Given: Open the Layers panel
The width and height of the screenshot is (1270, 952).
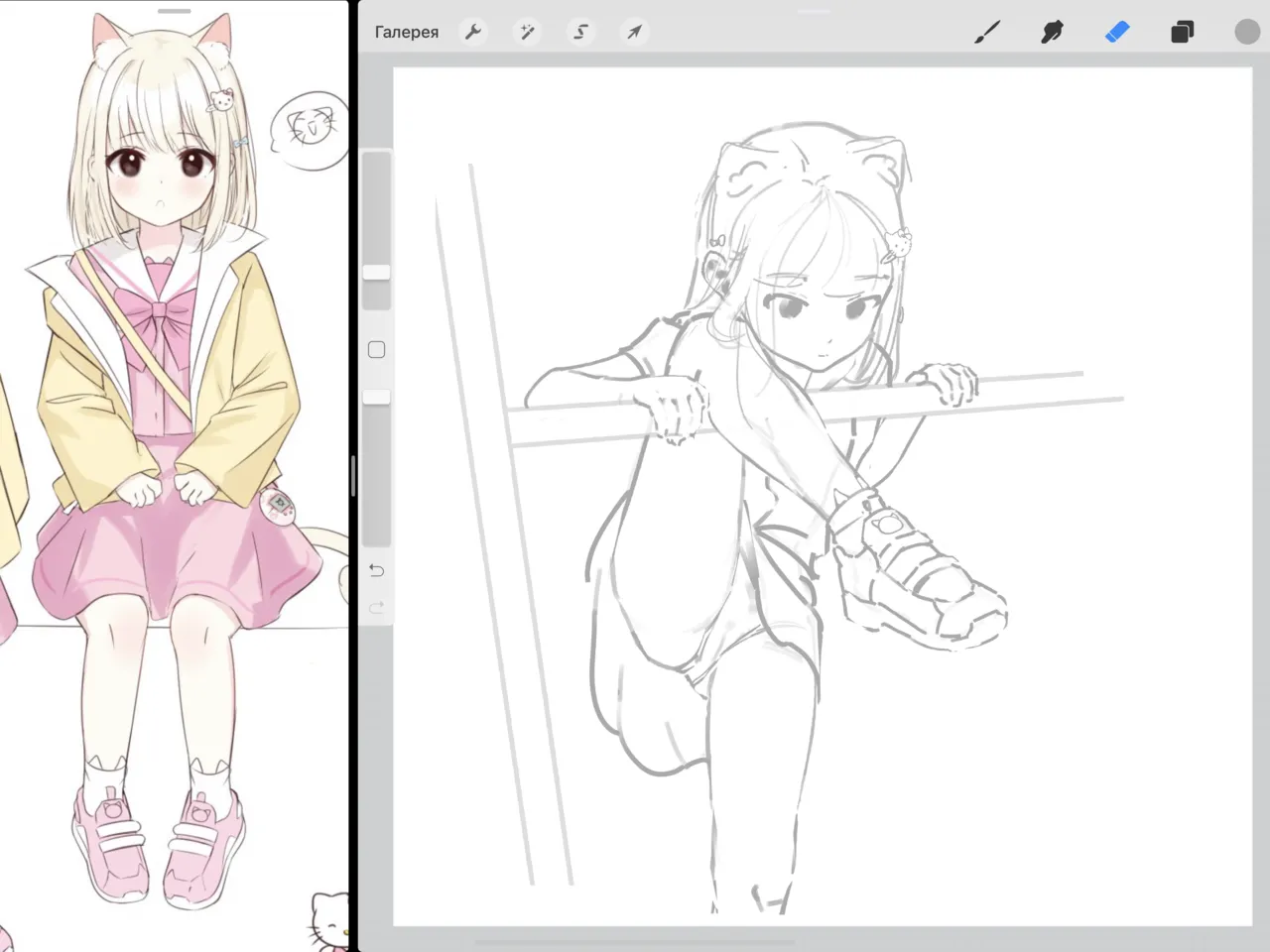Looking at the screenshot, I should 1182,33.
